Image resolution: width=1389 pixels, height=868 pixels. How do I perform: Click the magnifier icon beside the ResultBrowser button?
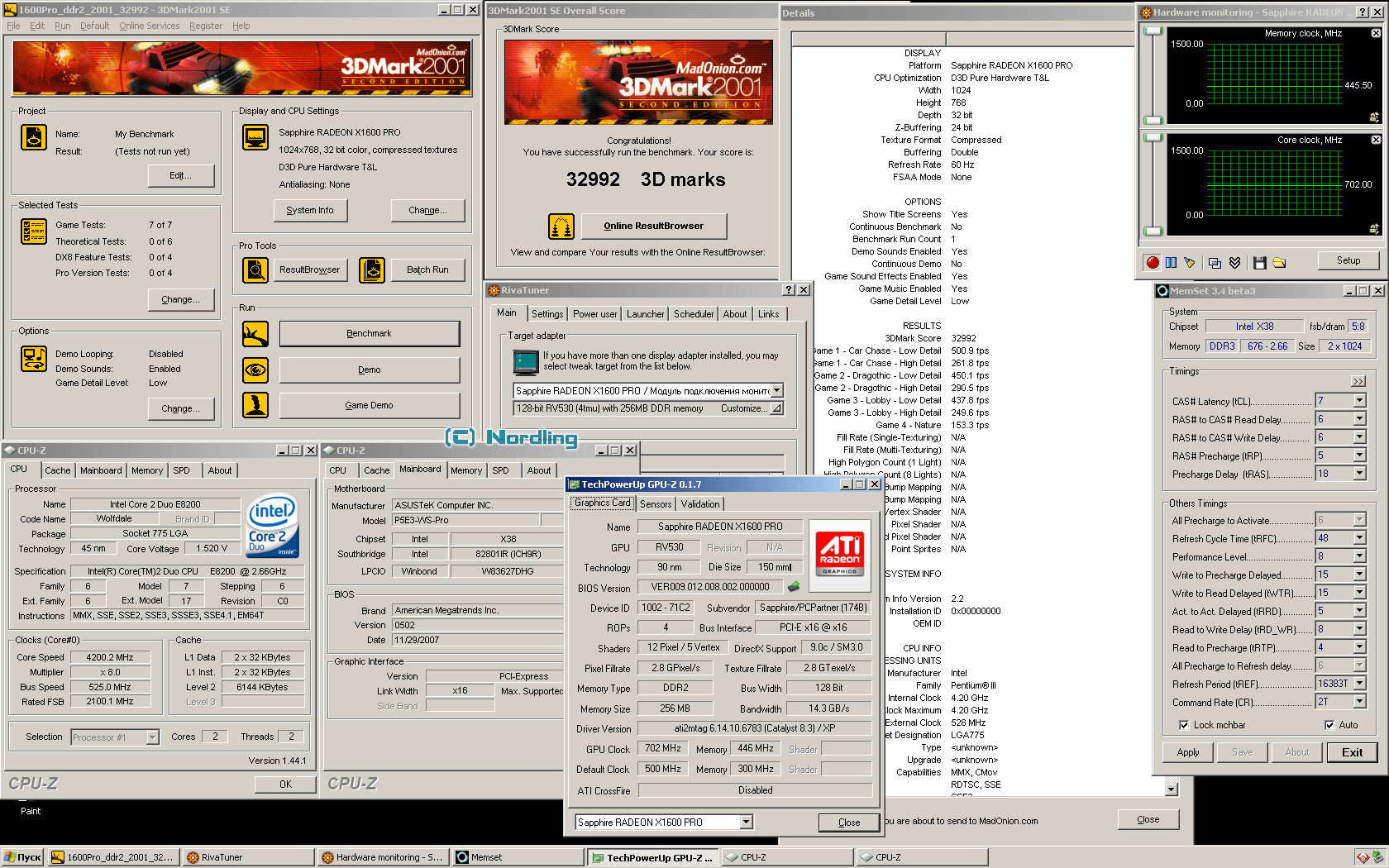[x=255, y=269]
